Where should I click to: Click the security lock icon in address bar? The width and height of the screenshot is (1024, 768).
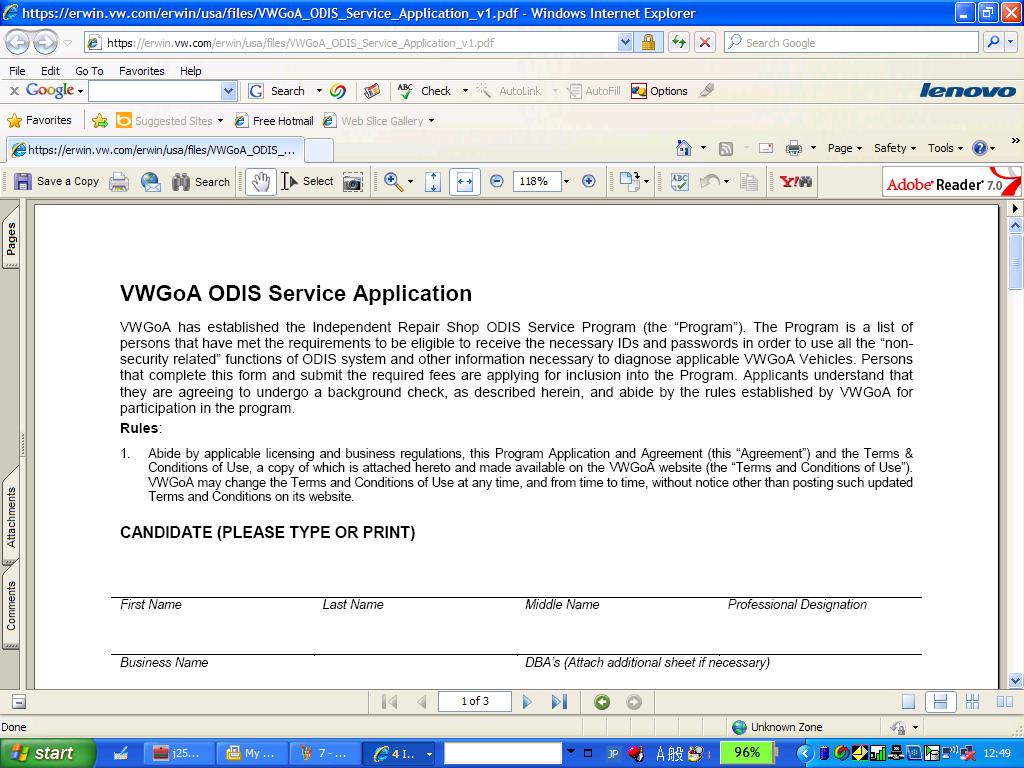[x=648, y=42]
